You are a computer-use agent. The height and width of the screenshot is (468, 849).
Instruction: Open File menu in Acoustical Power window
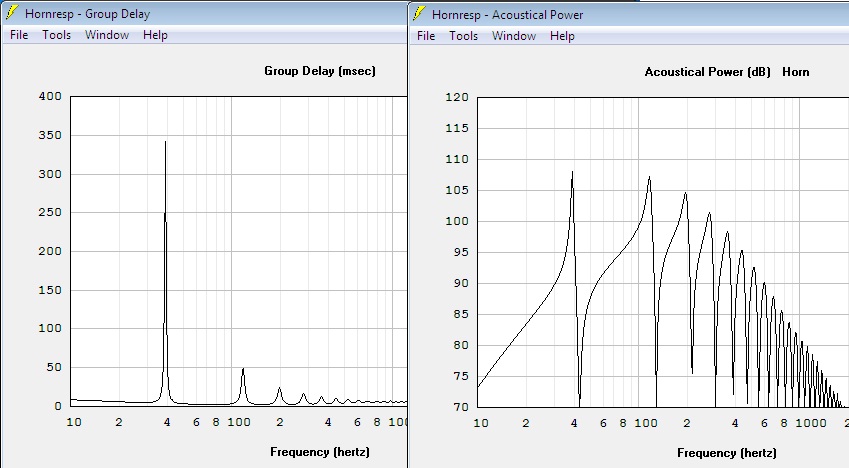click(x=426, y=36)
